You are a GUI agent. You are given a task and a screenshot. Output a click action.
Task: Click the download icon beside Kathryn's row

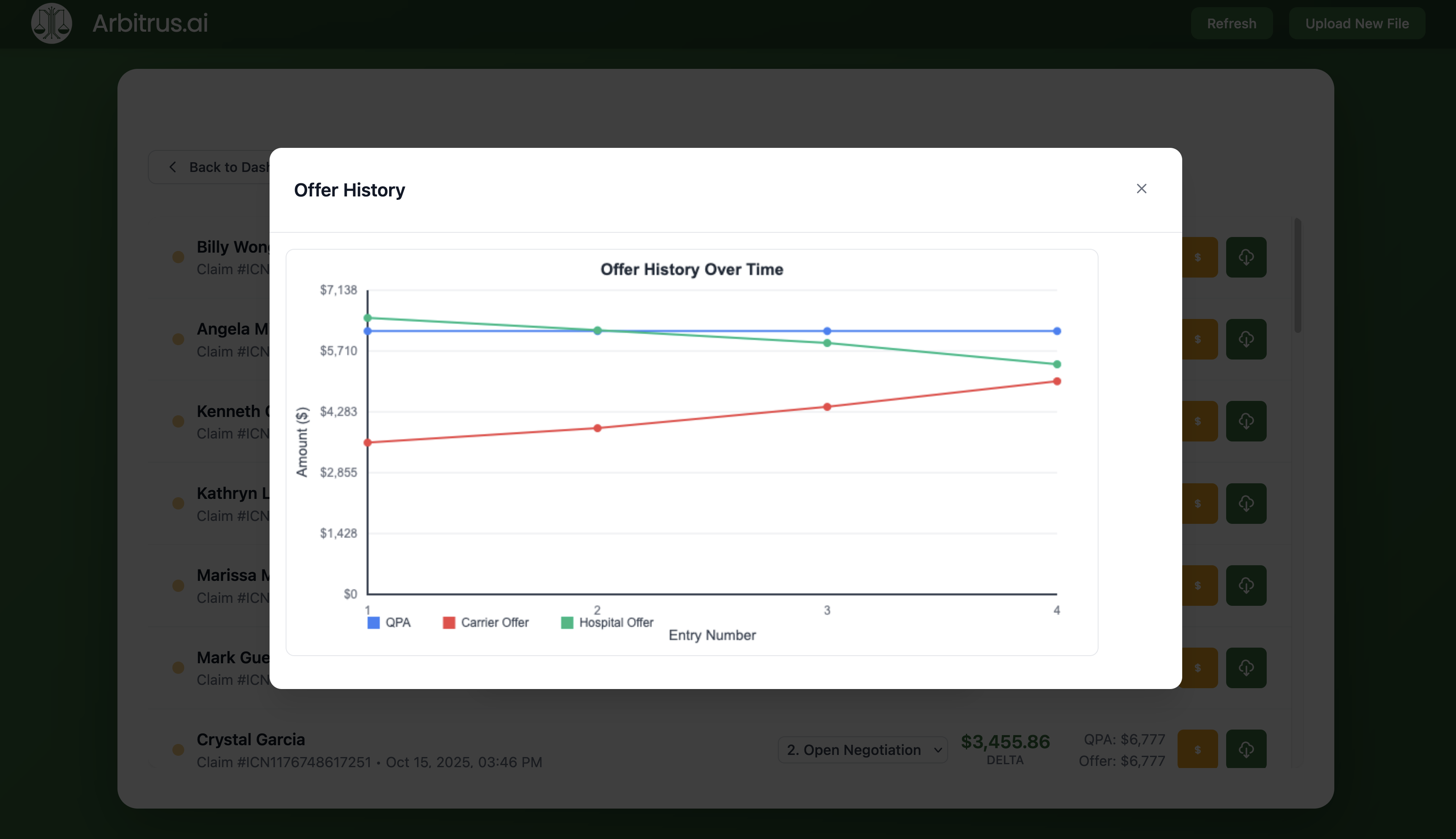[1246, 503]
